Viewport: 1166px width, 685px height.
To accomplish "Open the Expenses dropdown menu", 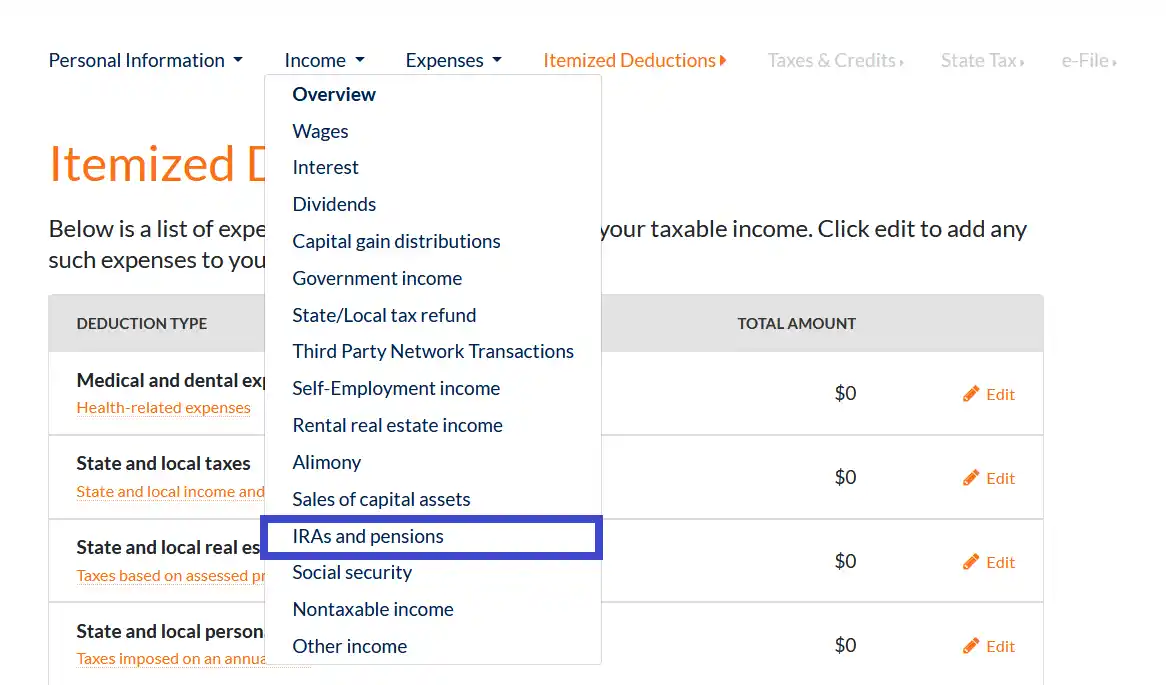I will (x=453, y=61).
